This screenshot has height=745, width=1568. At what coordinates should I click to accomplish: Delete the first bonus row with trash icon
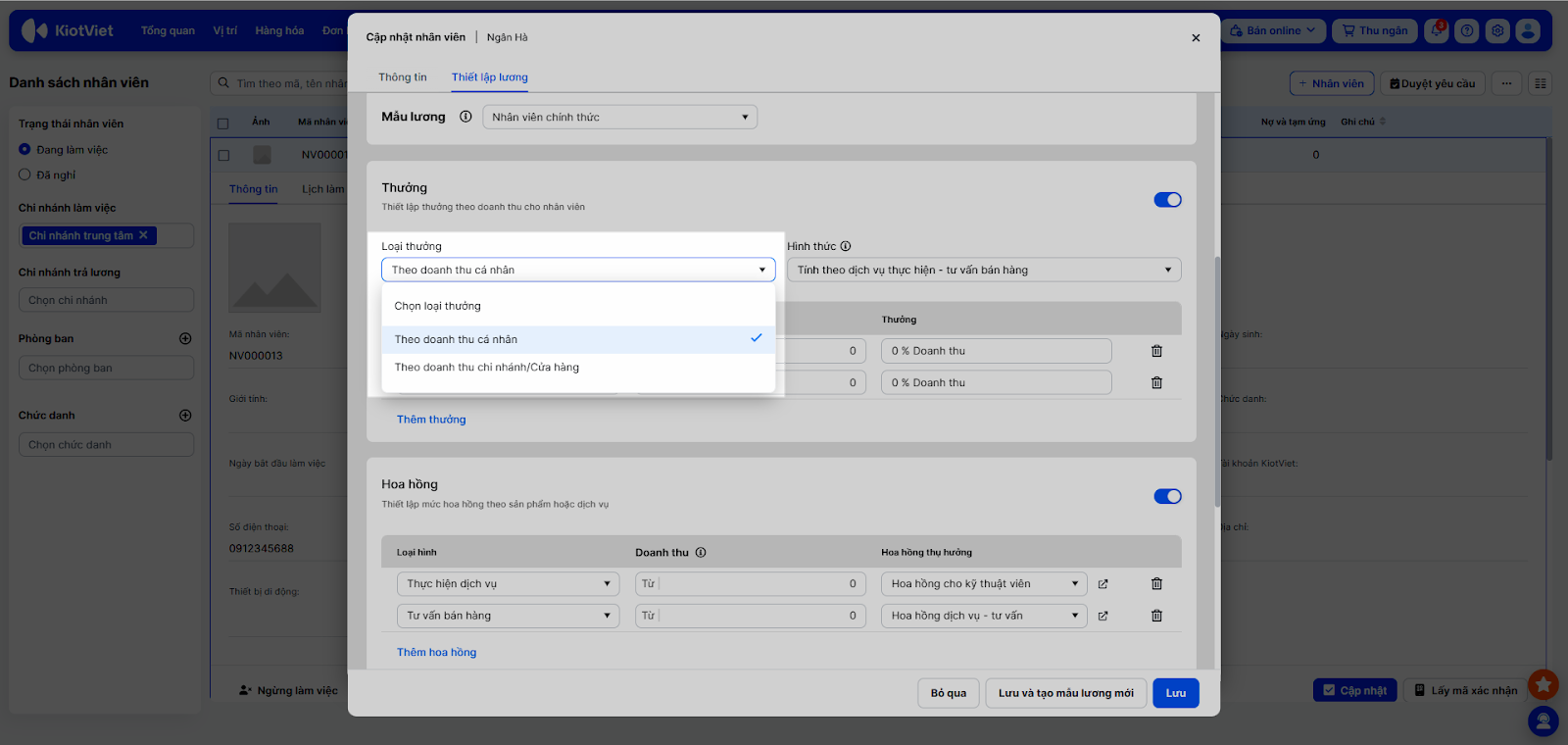[1156, 351]
